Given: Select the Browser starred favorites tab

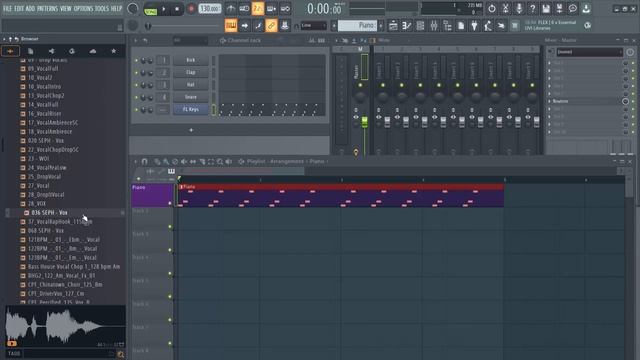Looking at the screenshot, I should (x=113, y=51).
